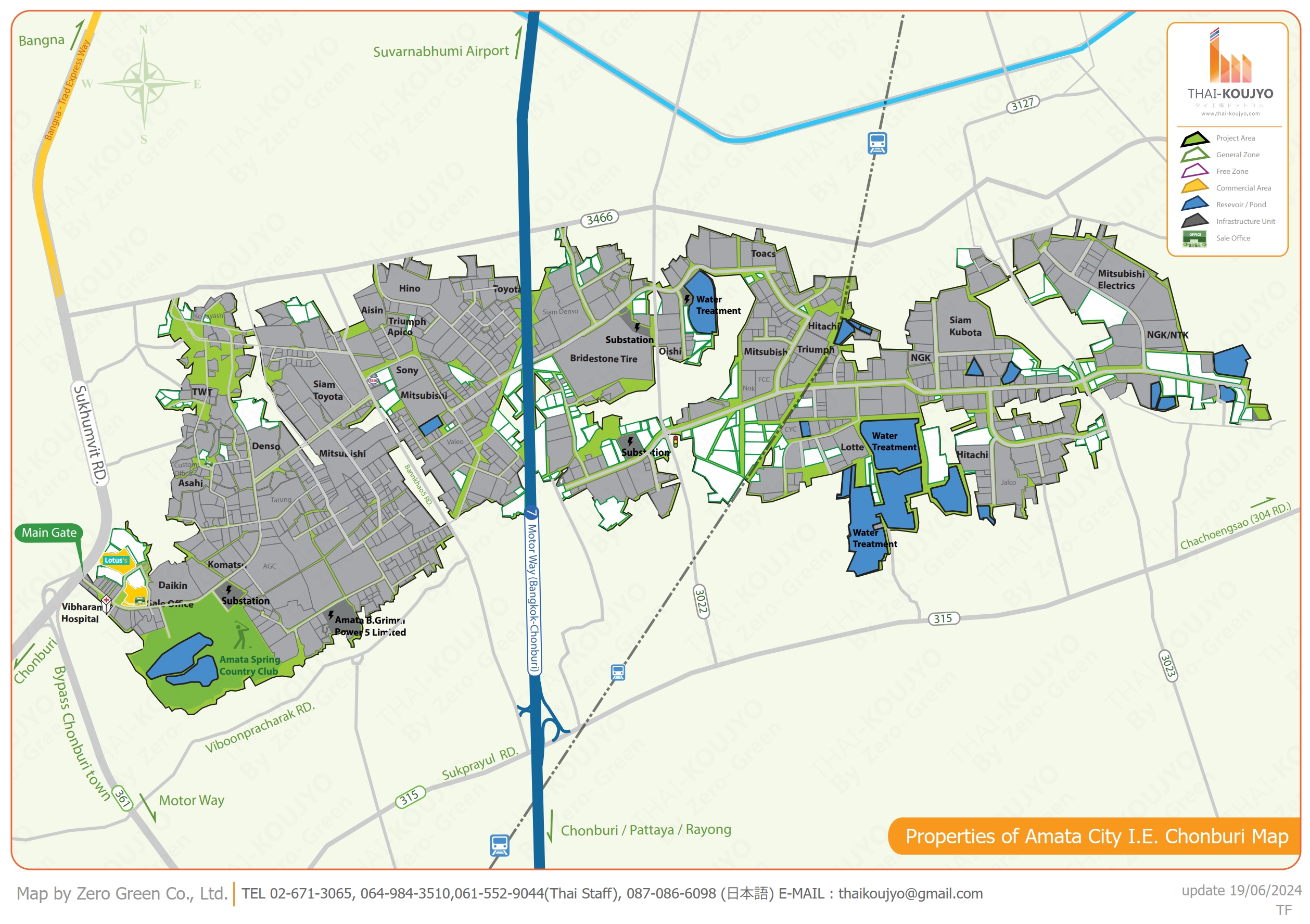Screen dimensions: 1310x924
Task: Select the Commercial Area legend icon
Action: (x=1195, y=188)
